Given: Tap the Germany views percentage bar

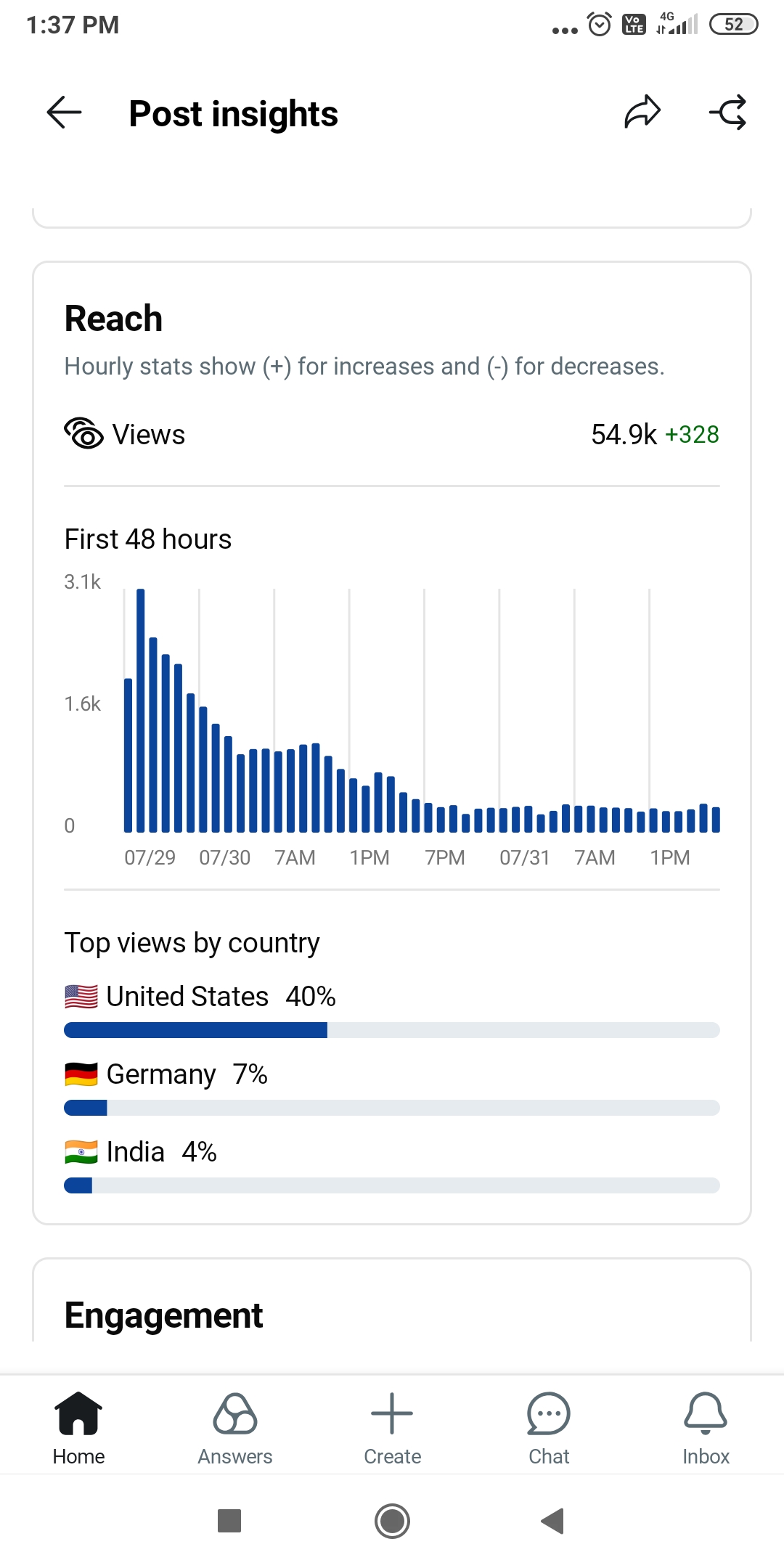Looking at the screenshot, I should (392, 1108).
